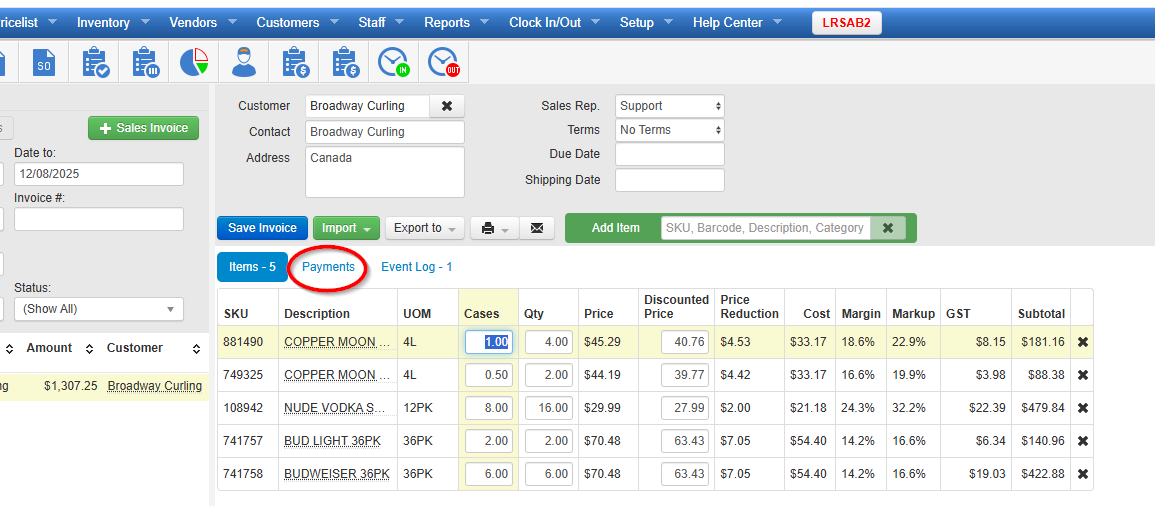
Task: Open the pie chart reports icon
Action: click(194, 62)
